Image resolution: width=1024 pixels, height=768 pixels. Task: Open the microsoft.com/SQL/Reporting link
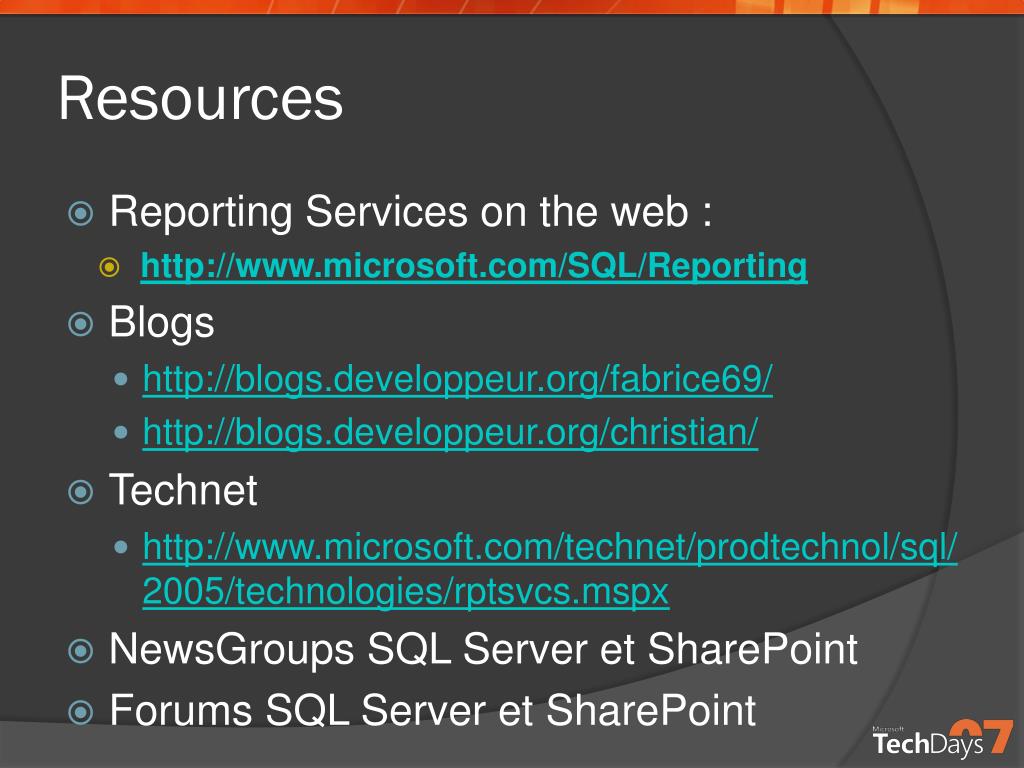(x=474, y=266)
